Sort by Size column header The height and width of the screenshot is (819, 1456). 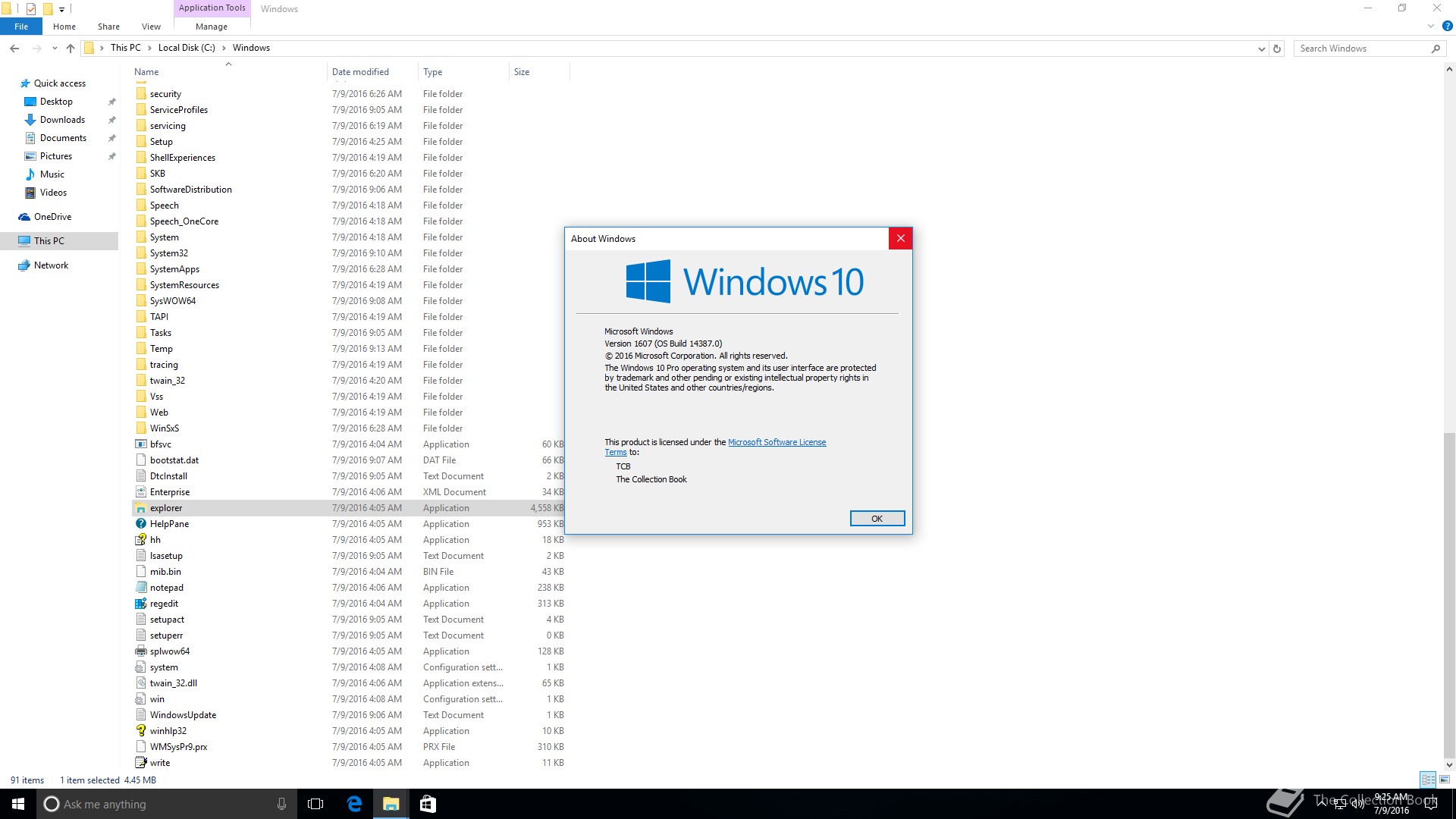coord(539,72)
